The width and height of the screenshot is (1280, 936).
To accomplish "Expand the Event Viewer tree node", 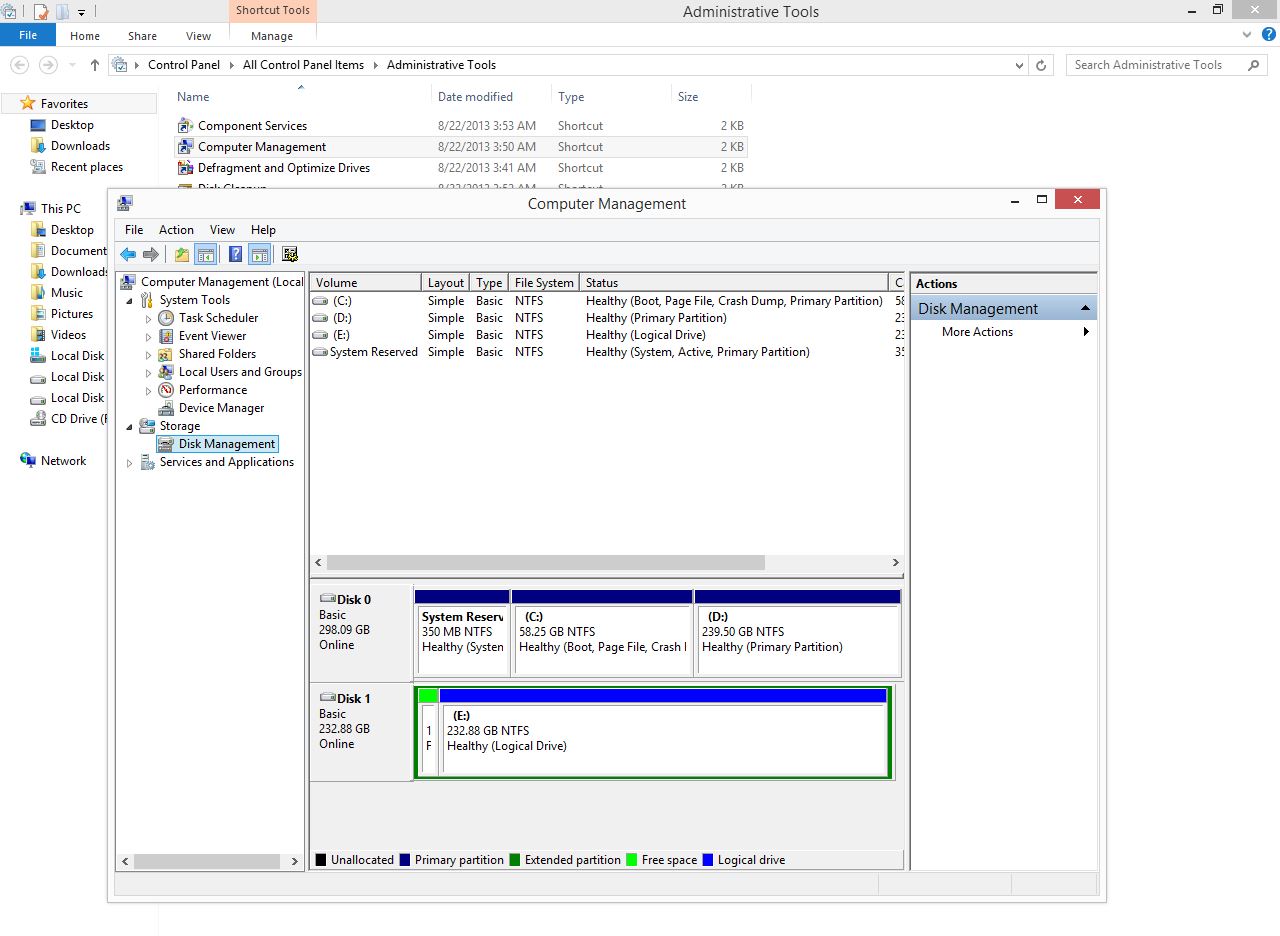I will tap(148, 337).
